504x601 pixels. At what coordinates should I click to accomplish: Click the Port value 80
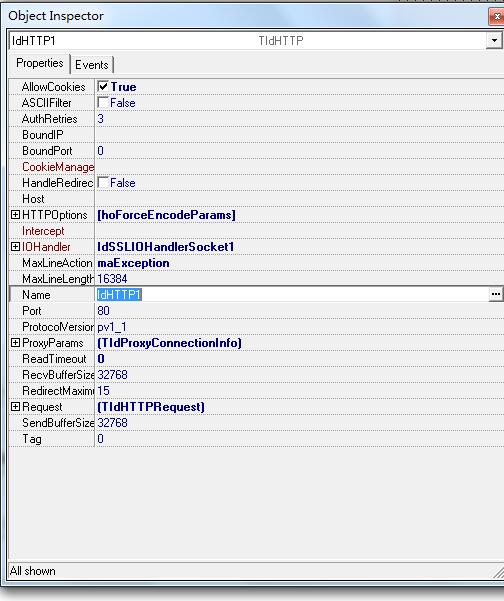tap(103, 310)
